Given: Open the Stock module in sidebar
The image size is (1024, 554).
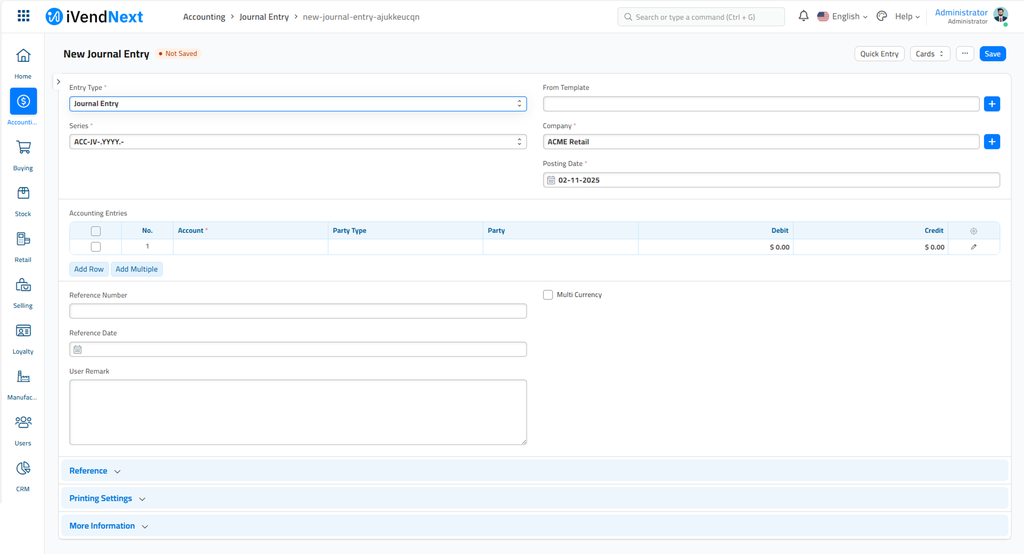Looking at the screenshot, I should point(23,194).
